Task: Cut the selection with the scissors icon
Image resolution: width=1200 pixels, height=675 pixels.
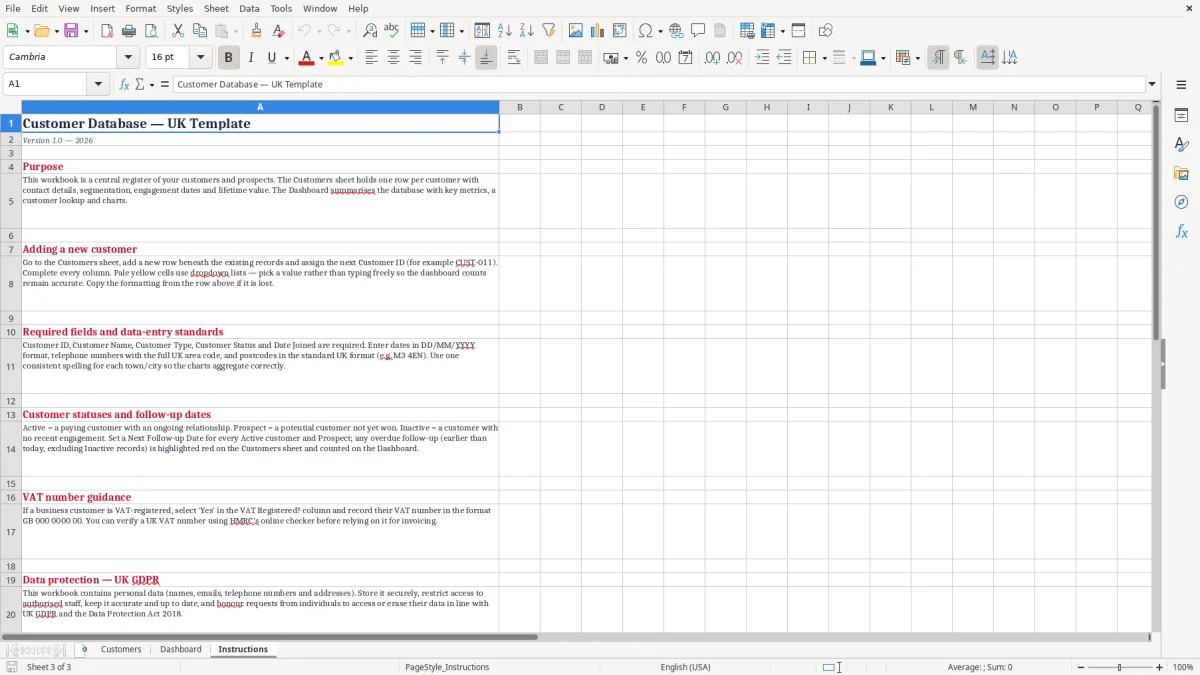Action: (178, 31)
